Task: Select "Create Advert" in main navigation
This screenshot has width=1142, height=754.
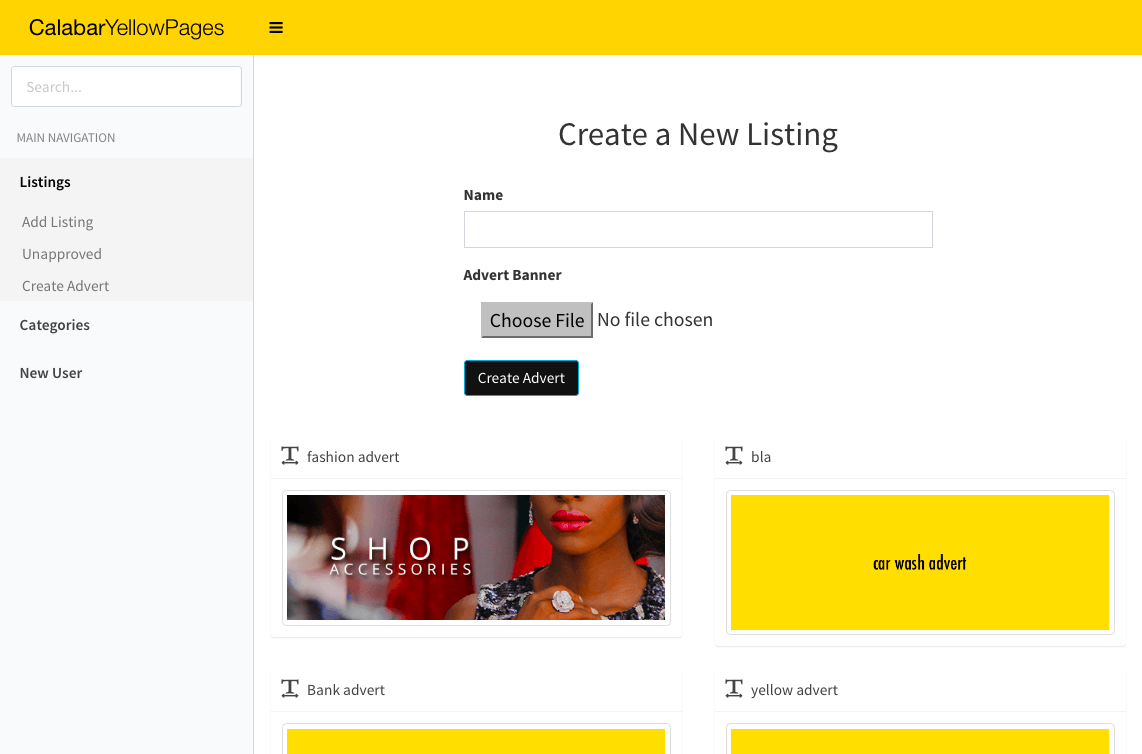Action: click(65, 285)
